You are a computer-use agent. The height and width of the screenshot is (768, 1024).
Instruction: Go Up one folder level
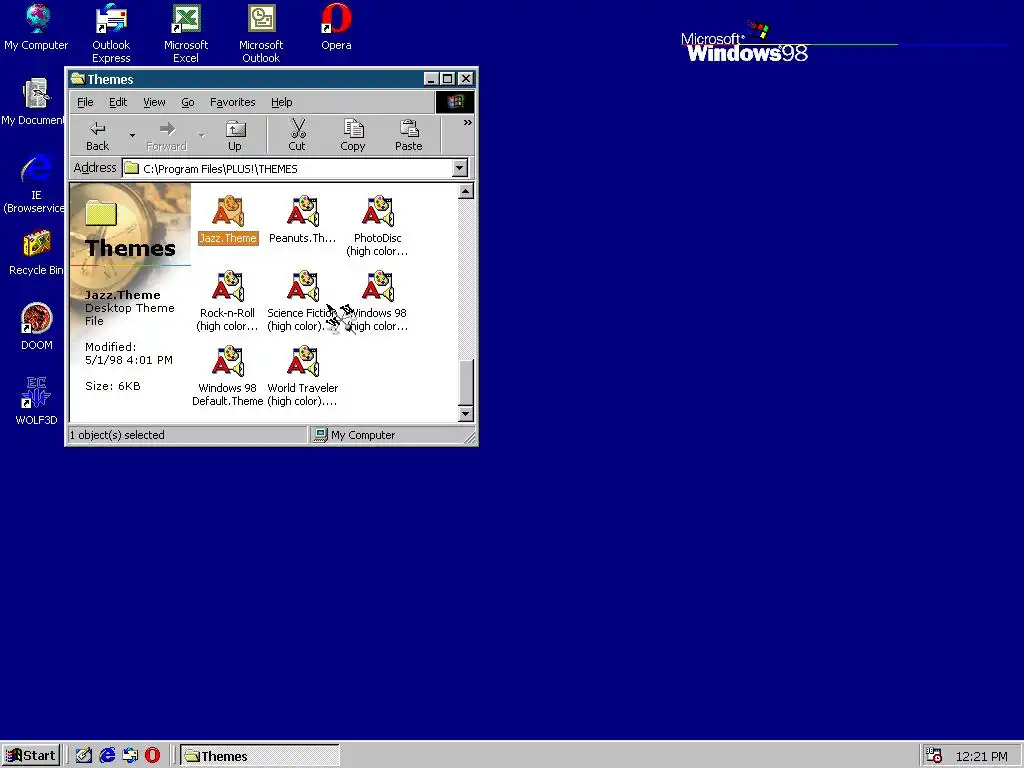pyautogui.click(x=234, y=135)
